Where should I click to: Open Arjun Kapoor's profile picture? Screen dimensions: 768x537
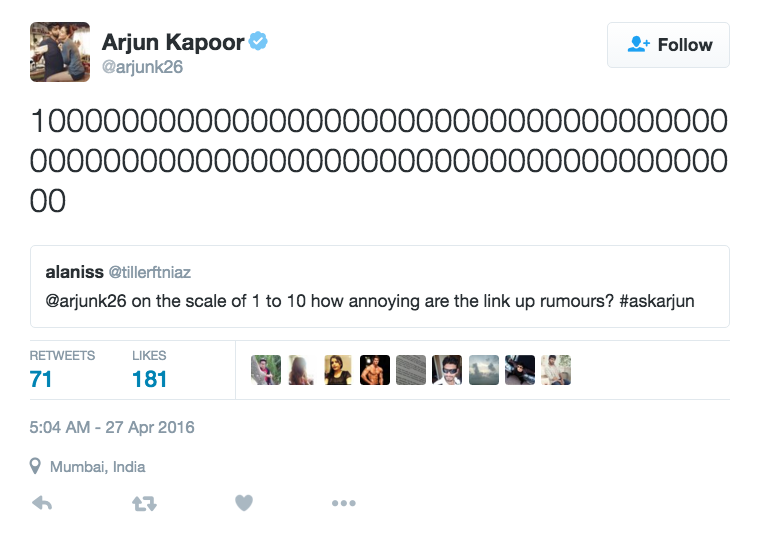(60, 52)
